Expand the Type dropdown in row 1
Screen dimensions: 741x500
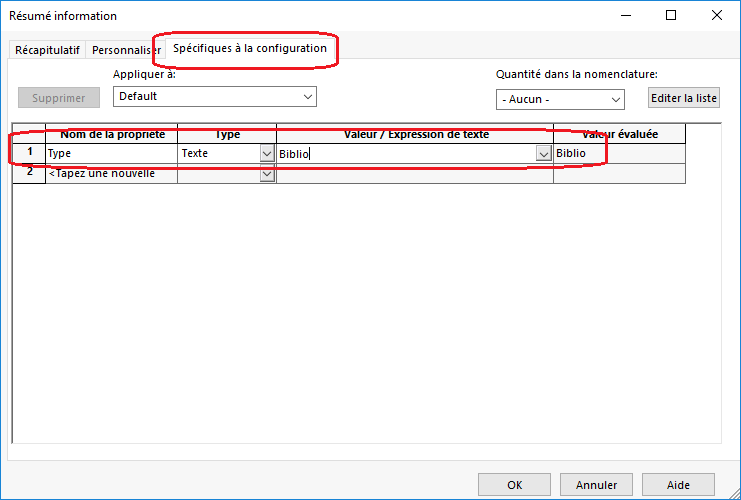(267, 154)
